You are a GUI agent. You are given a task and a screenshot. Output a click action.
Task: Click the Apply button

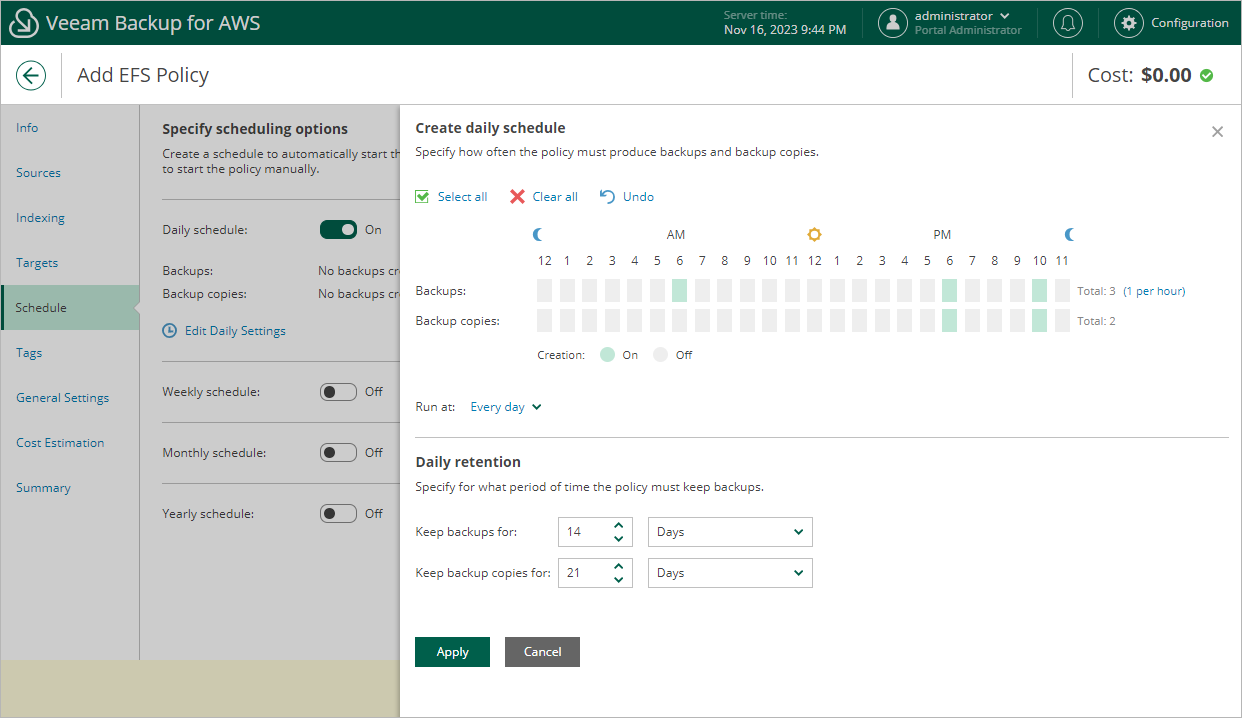point(452,652)
